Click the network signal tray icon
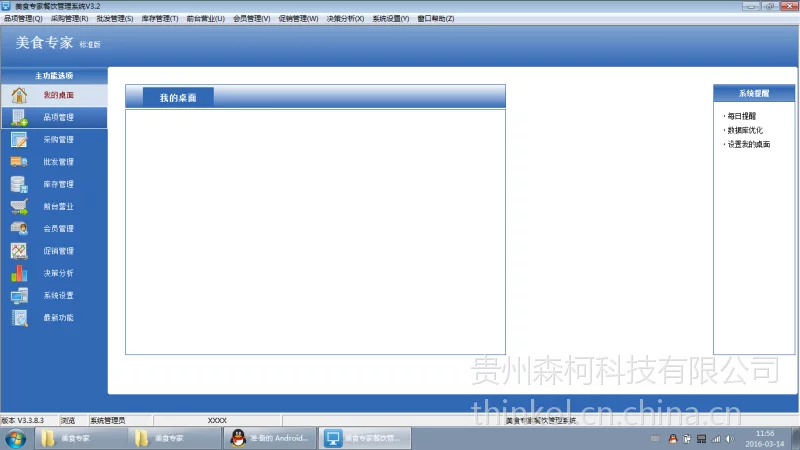800x450 pixels. point(716,439)
